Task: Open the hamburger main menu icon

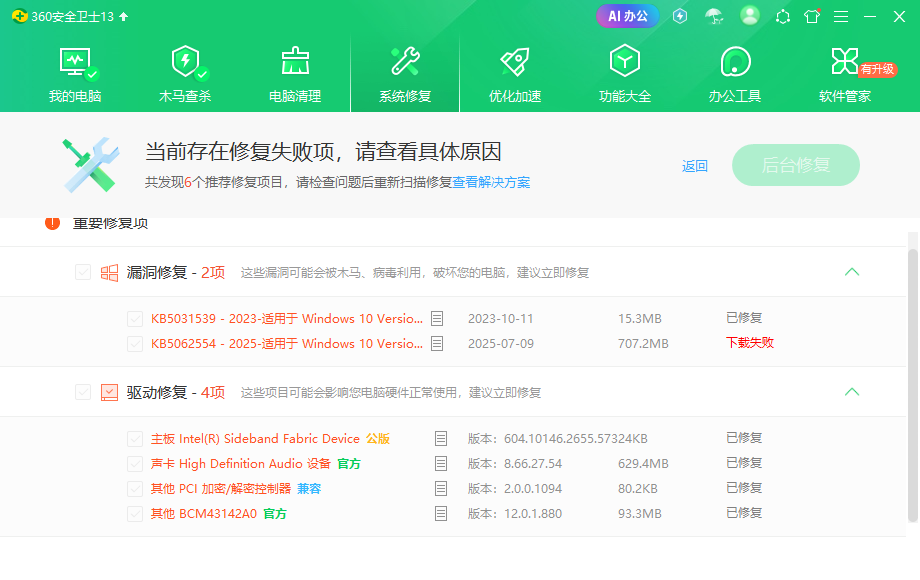Action: (841, 16)
